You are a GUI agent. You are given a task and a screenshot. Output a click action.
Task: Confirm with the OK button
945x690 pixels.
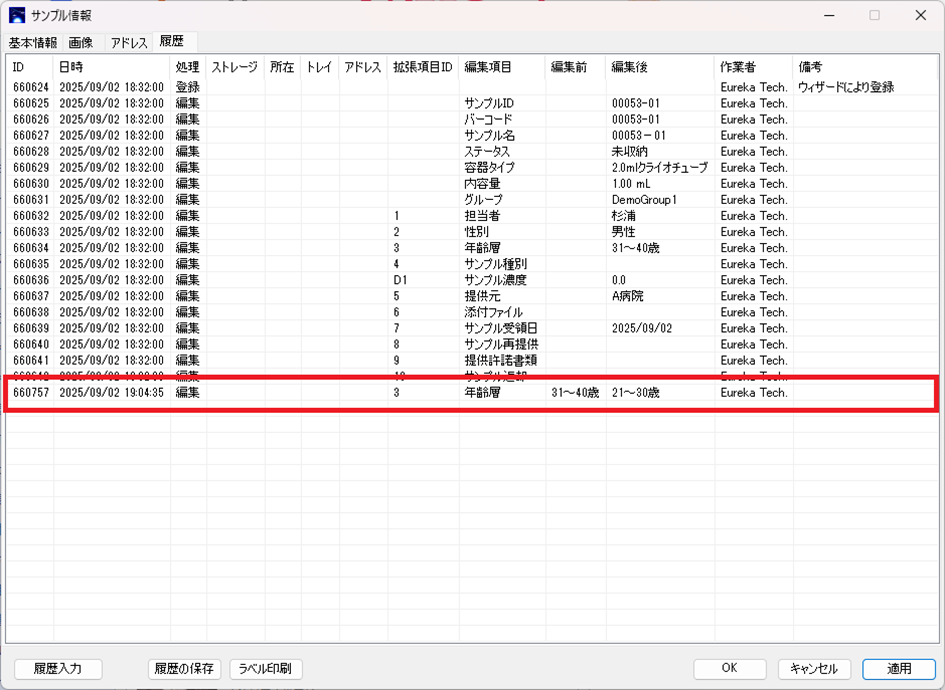[730, 669]
